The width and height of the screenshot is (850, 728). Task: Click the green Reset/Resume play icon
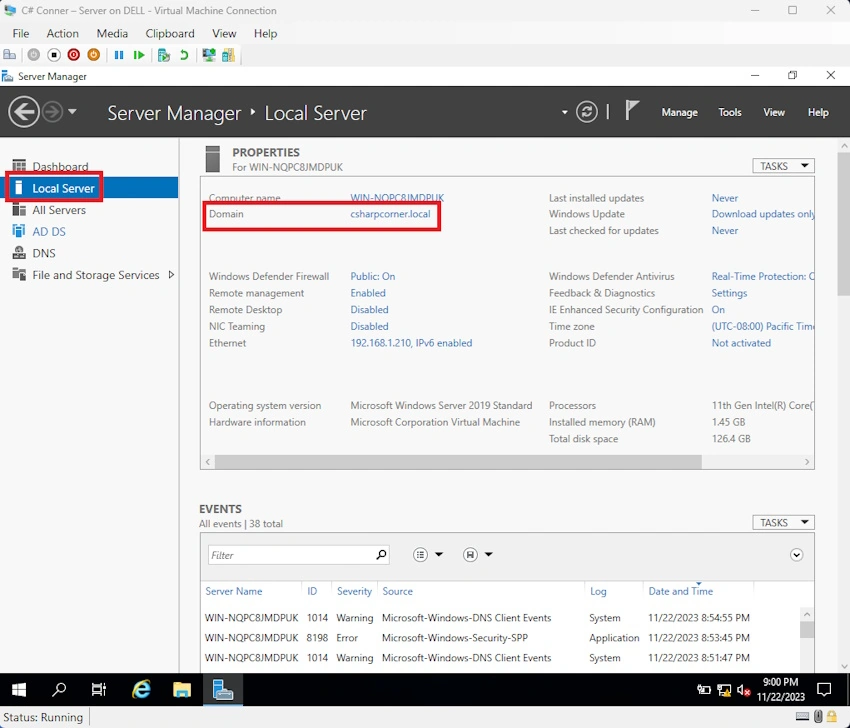(139, 55)
